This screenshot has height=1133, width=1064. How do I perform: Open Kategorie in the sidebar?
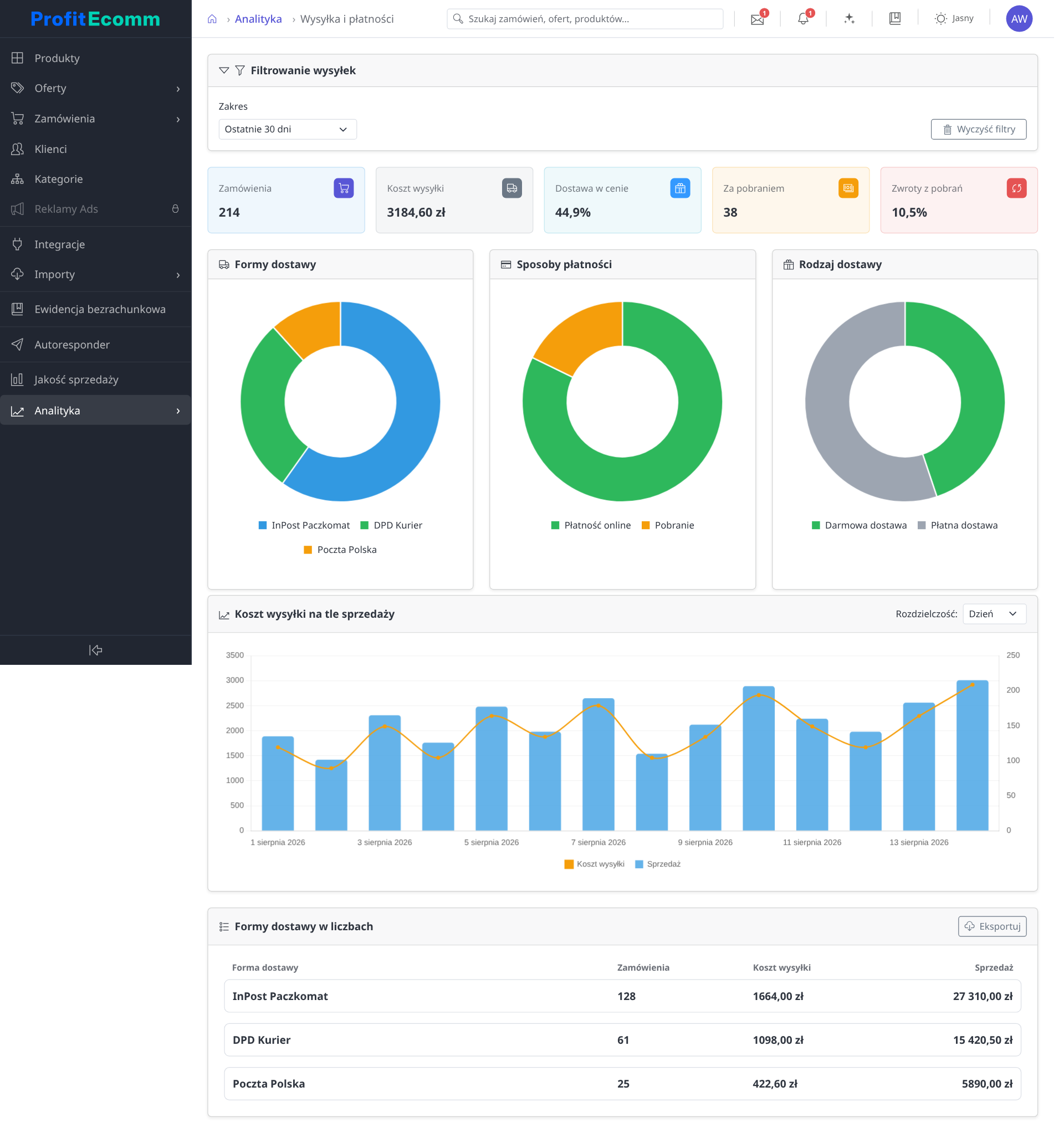tap(96, 180)
